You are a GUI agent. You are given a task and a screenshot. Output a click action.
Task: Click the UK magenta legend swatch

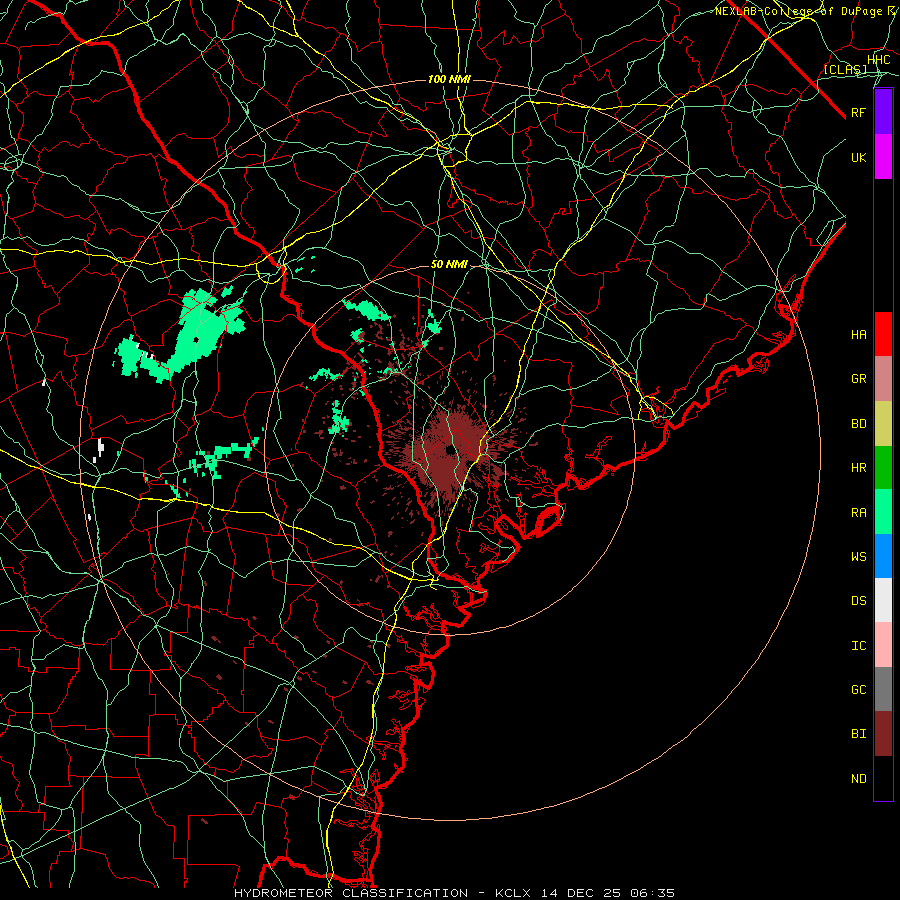pos(883,157)
